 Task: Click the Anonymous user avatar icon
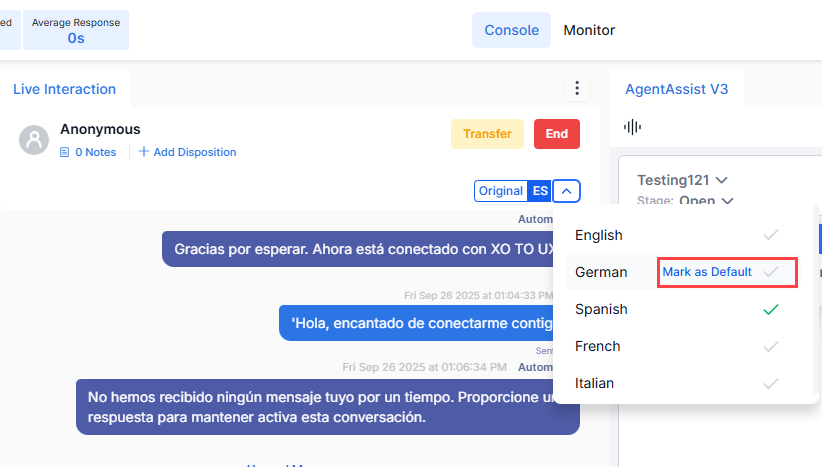point(34,140)
